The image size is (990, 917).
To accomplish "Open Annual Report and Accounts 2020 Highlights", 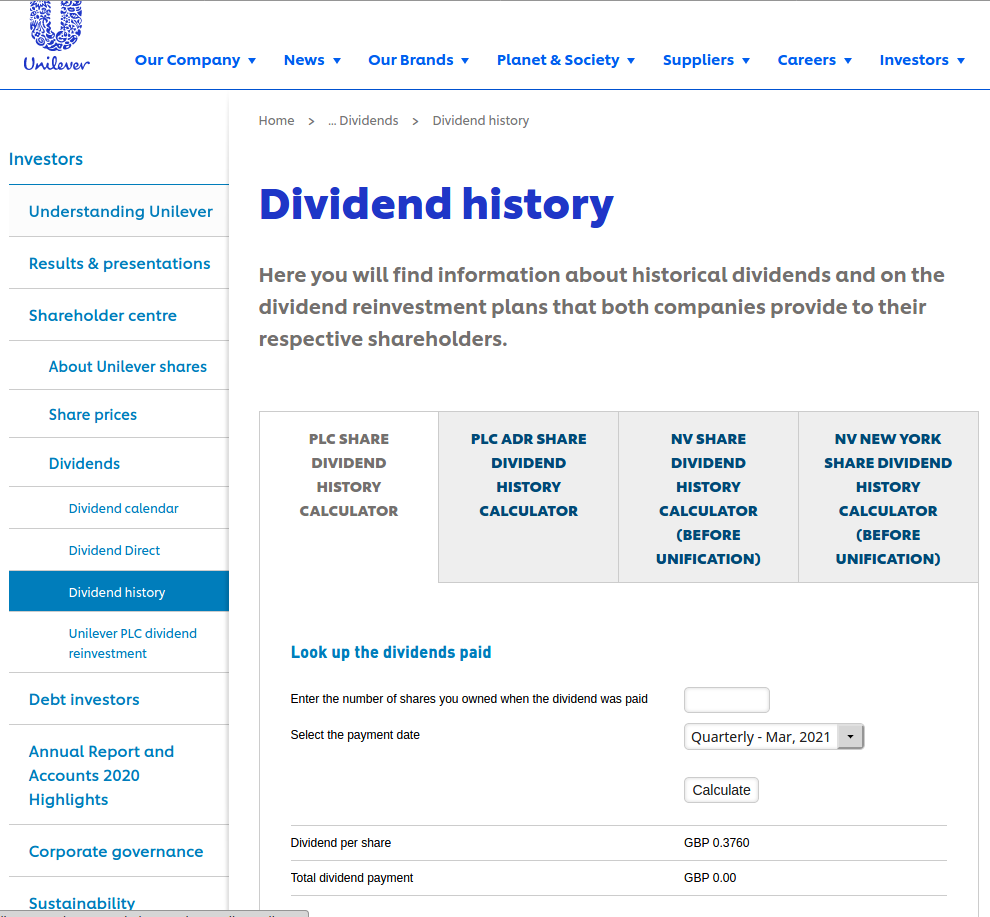I will [x=101, y=775].
